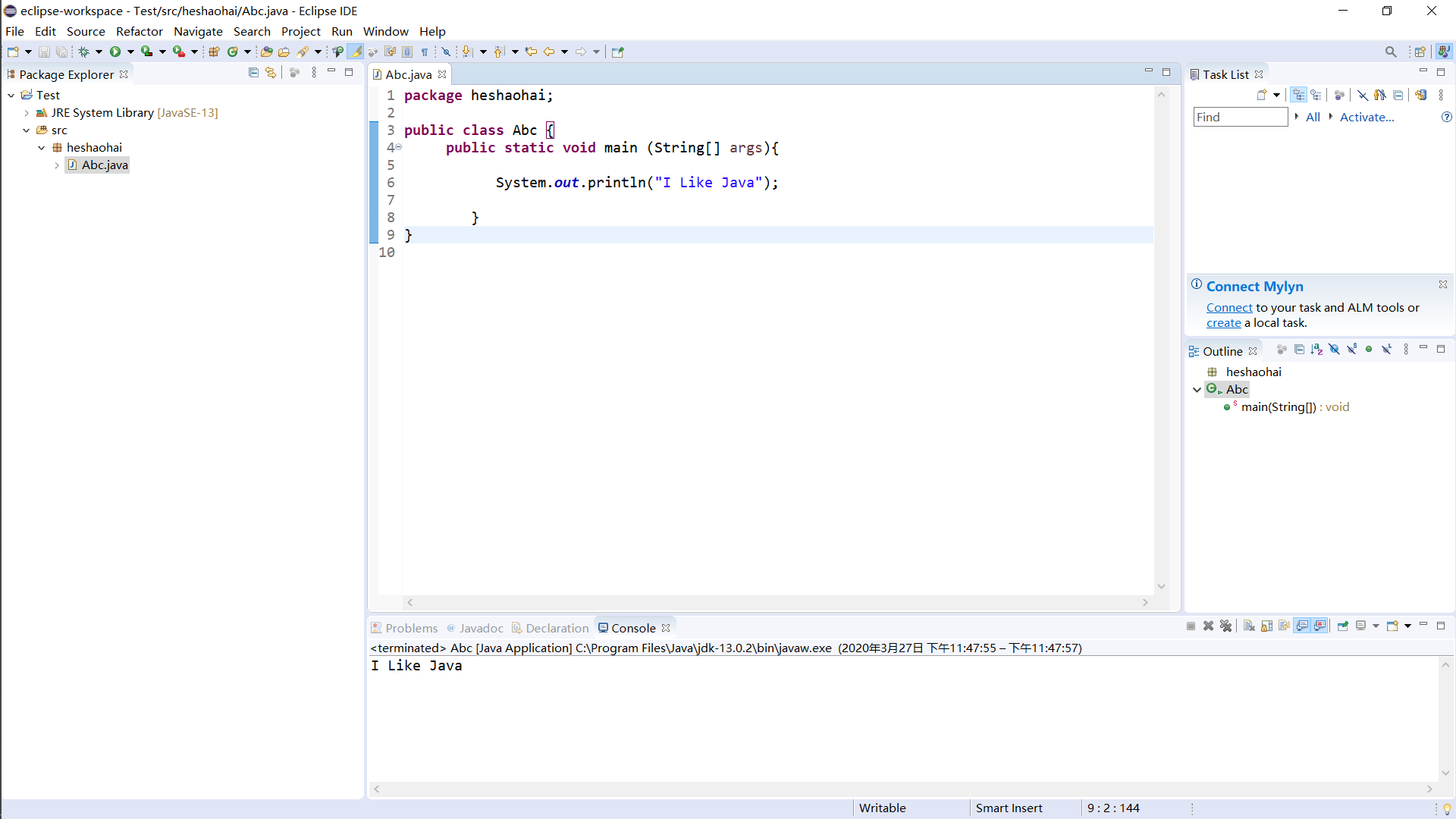Click the Connect link in Mylyn
The image size is (1456, 819).
point(1228,308)
